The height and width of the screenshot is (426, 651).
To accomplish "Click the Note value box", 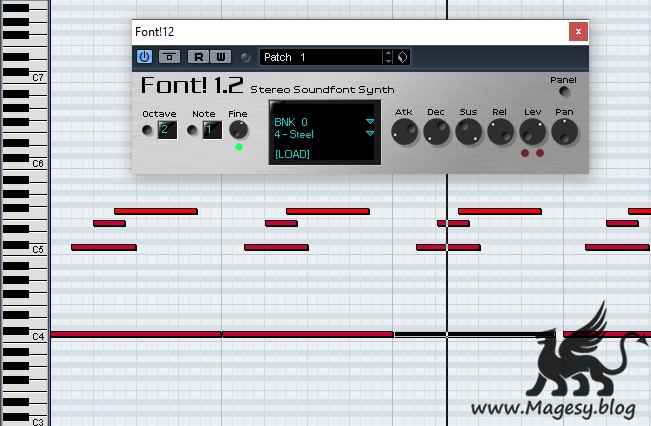I will 212,130.
